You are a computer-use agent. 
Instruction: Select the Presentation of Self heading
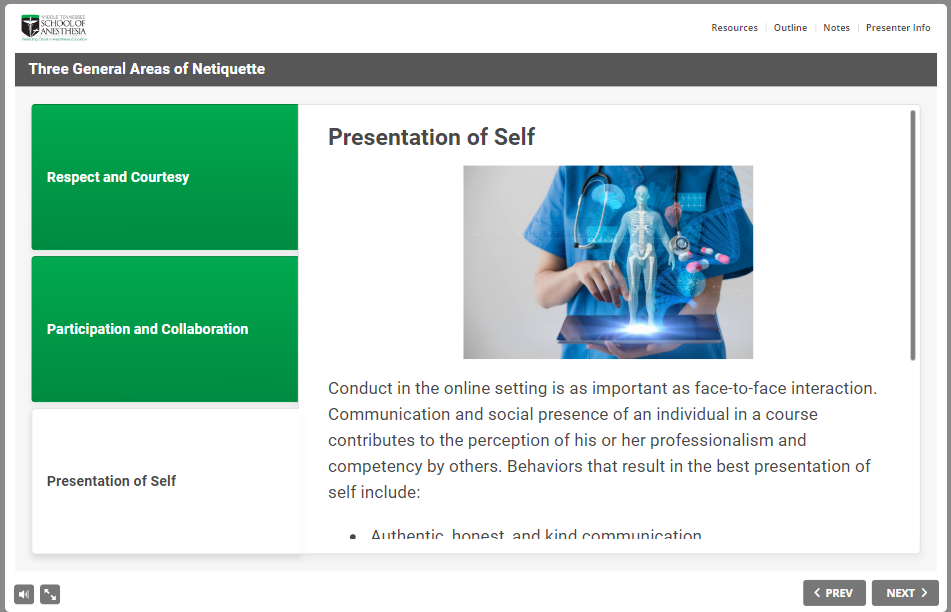[431, 137]
